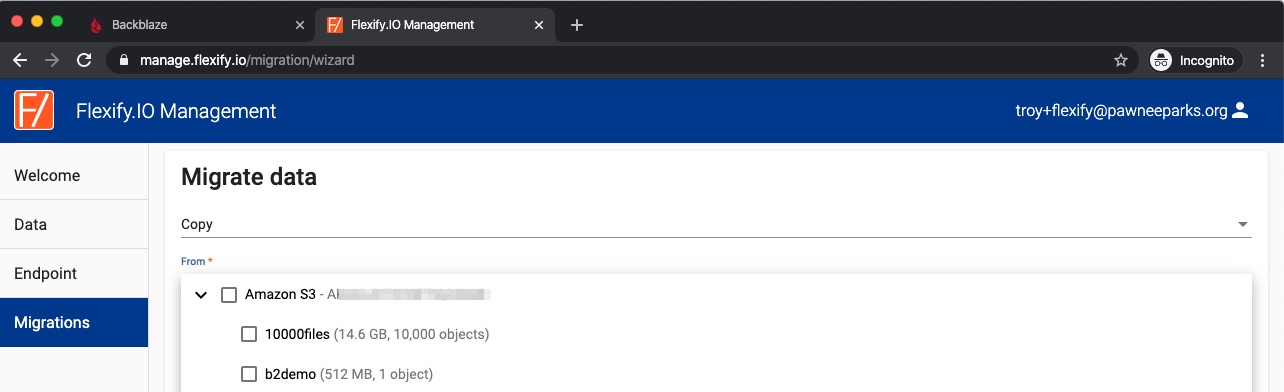1284x392 pixels.
Task: Collapse the Amazon S3 tree node
Action: pyautogui.click(x=200, y=295)
